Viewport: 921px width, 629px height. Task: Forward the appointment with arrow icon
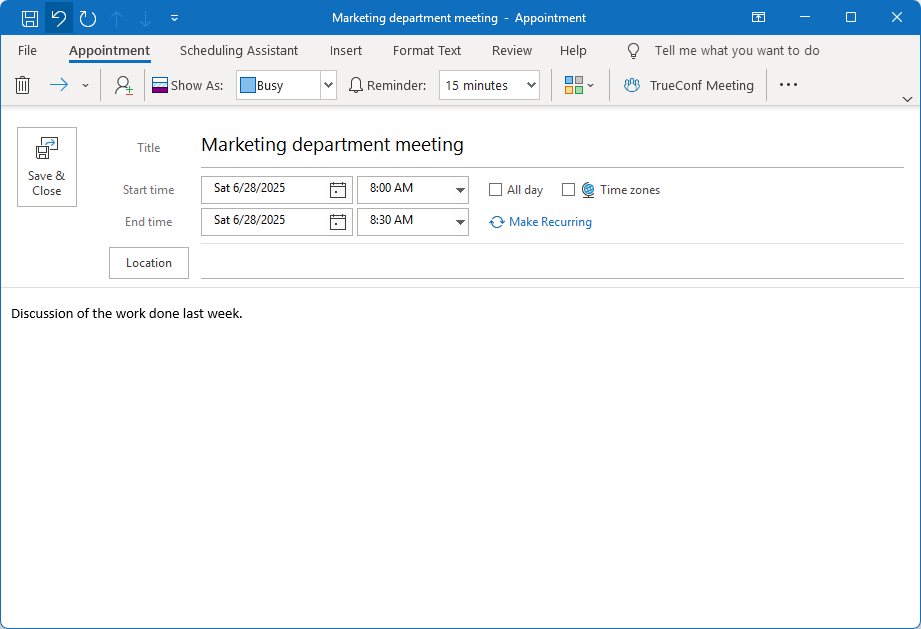click(59, 85)
